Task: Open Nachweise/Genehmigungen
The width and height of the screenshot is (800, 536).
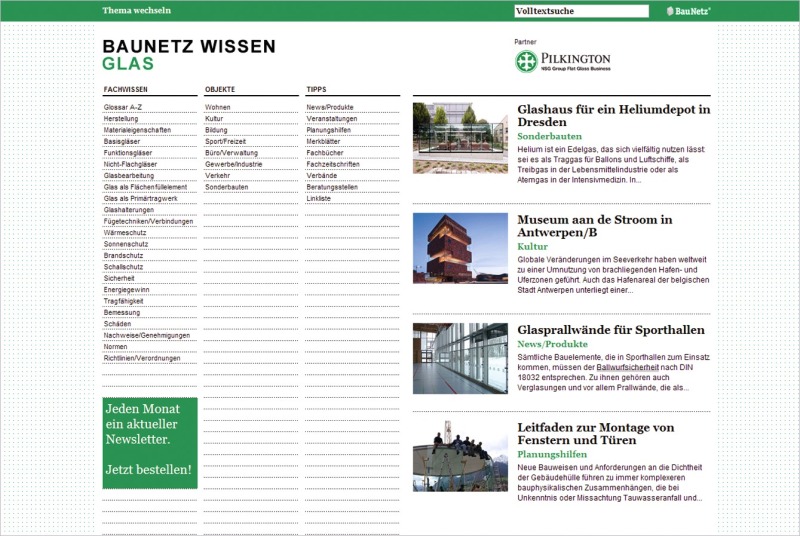Action: coord(146,336)
